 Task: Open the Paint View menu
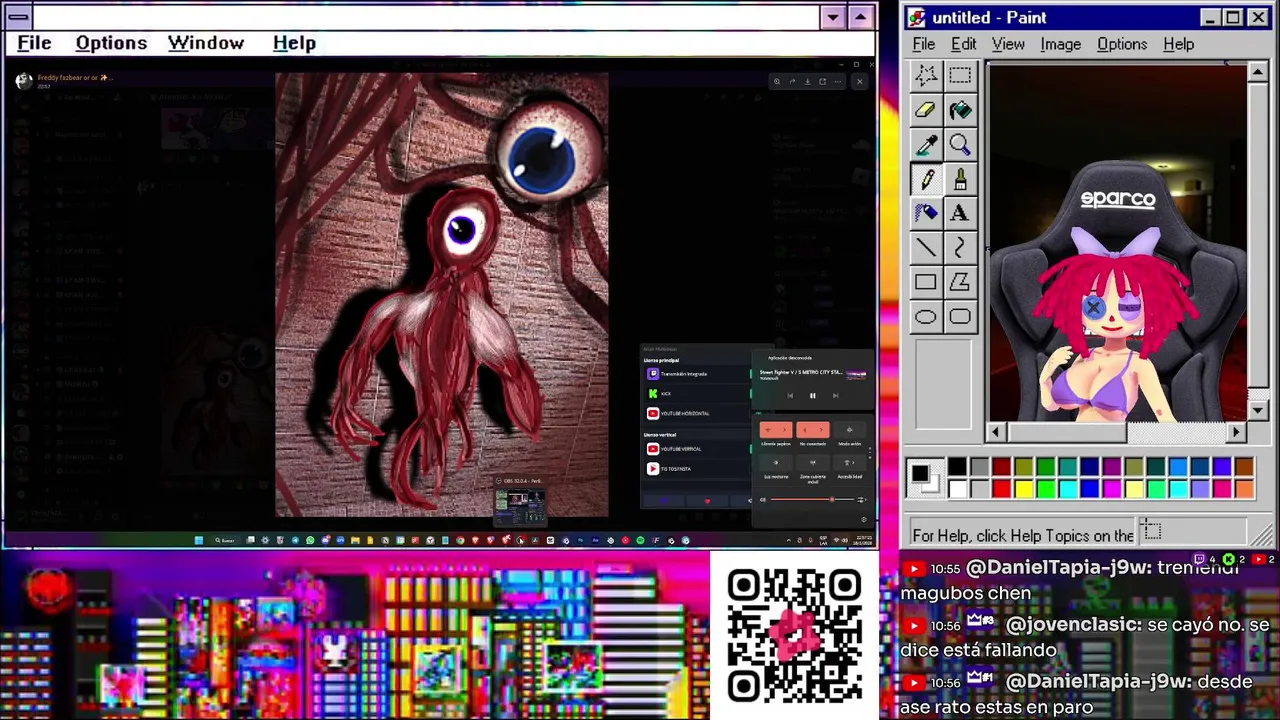pos(1008,44)
